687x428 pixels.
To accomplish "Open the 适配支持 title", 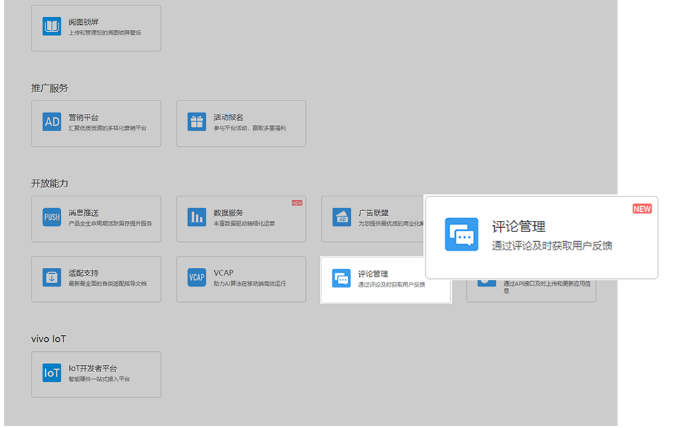I will pos(83,273).
